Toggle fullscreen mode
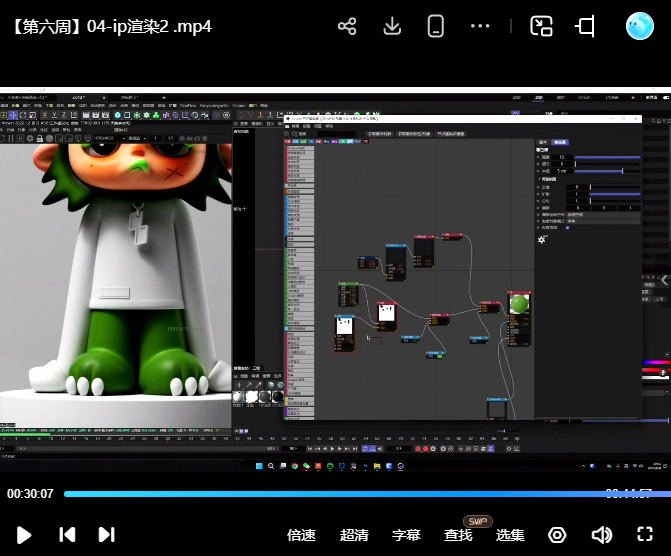 [646, 535]
